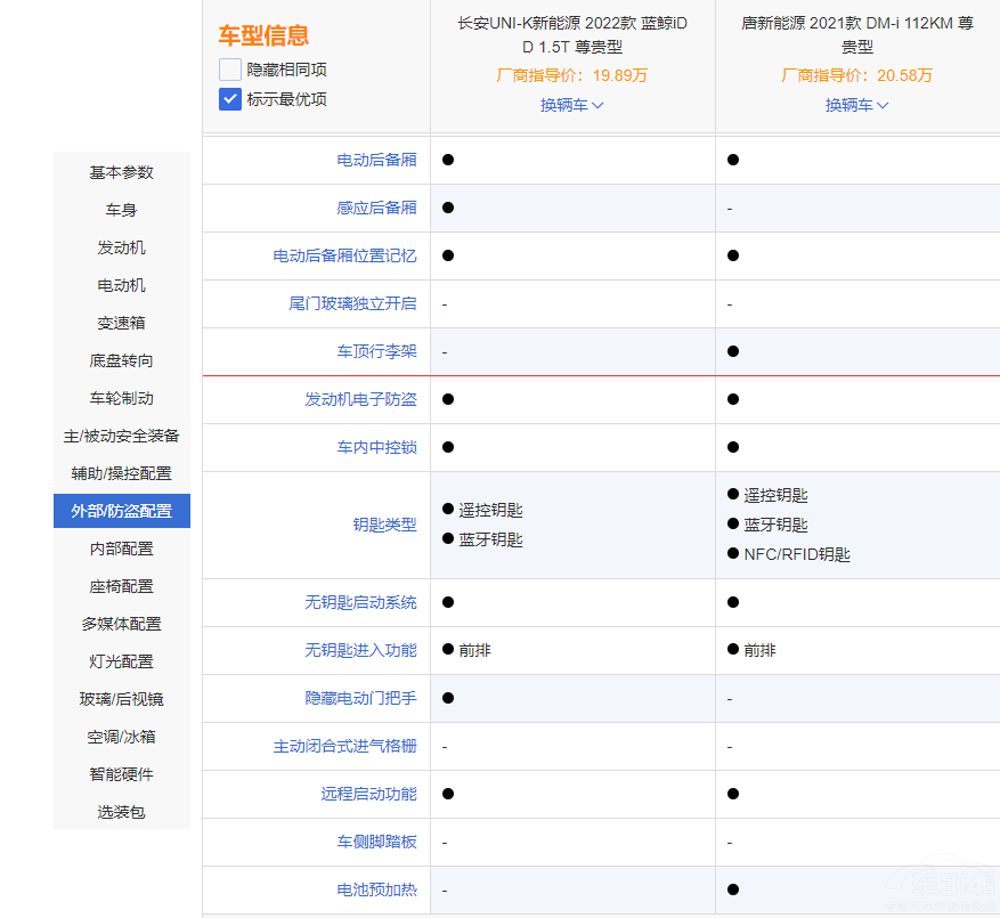This screenshot has height=918, width=1000.
Task: Open the 多媒体配置 section
Action: click(121, 623)
